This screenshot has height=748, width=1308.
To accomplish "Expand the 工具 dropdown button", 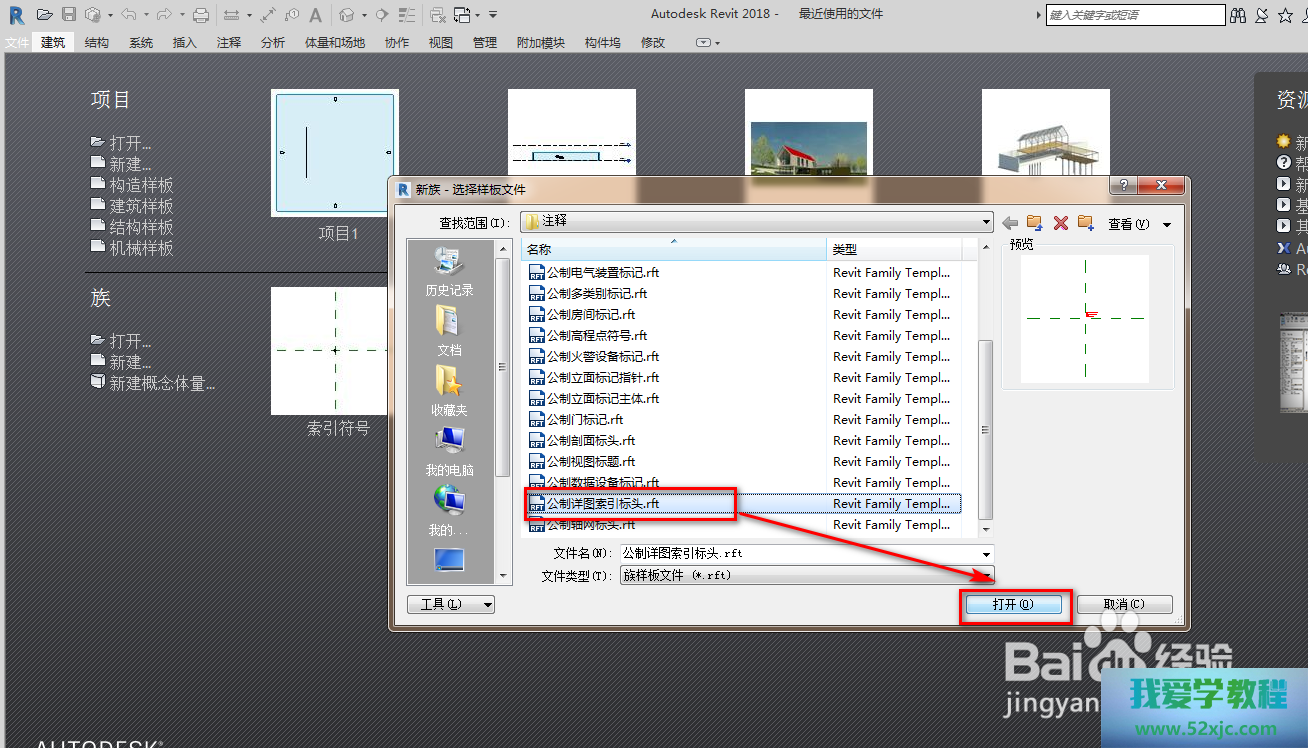I will 451,604.
